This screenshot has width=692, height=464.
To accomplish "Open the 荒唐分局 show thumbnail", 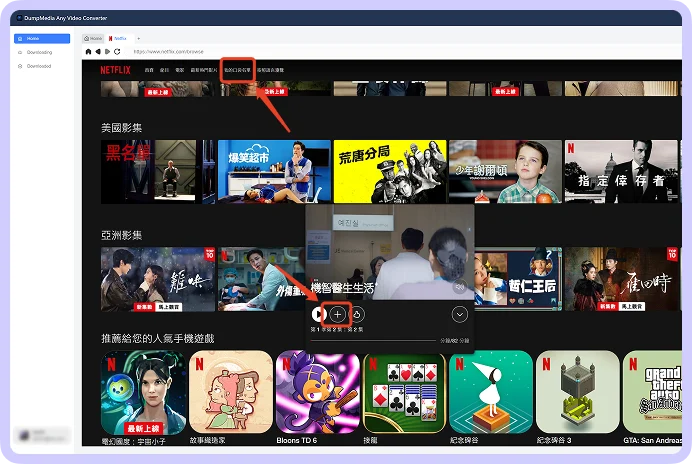I will click(390, 172).
